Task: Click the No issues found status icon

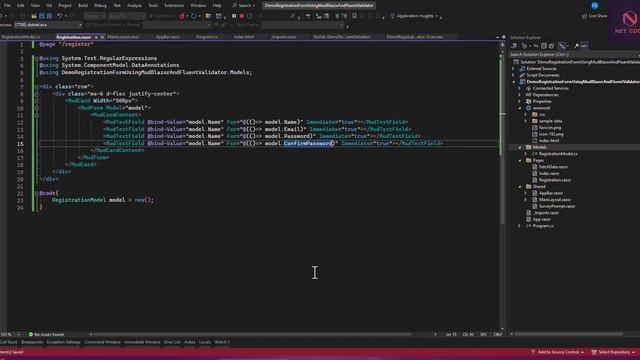Action: [31, 334]
